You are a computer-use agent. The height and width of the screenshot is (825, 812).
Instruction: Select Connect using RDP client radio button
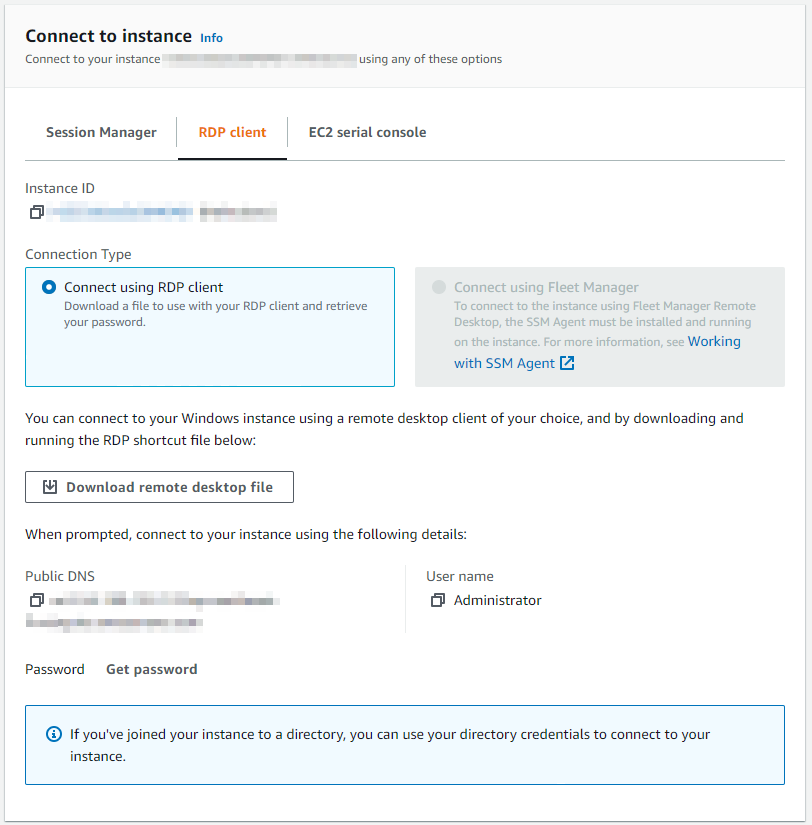(49, 287)
